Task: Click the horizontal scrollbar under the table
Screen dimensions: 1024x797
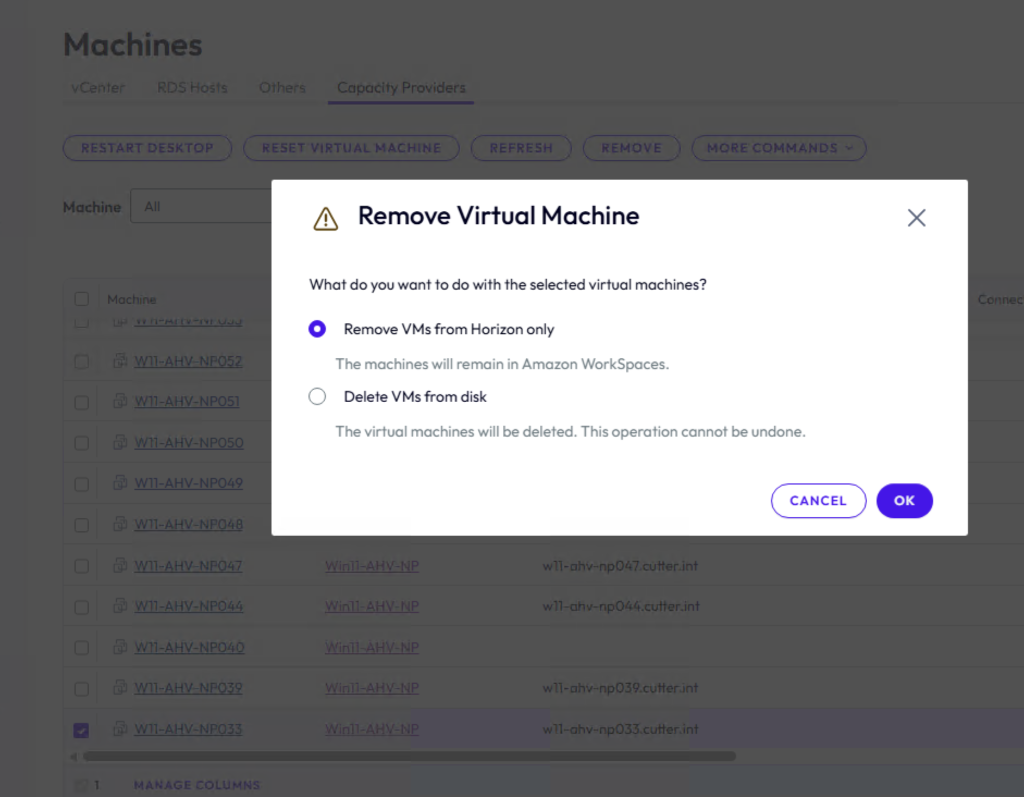Action: click(410, 757)
